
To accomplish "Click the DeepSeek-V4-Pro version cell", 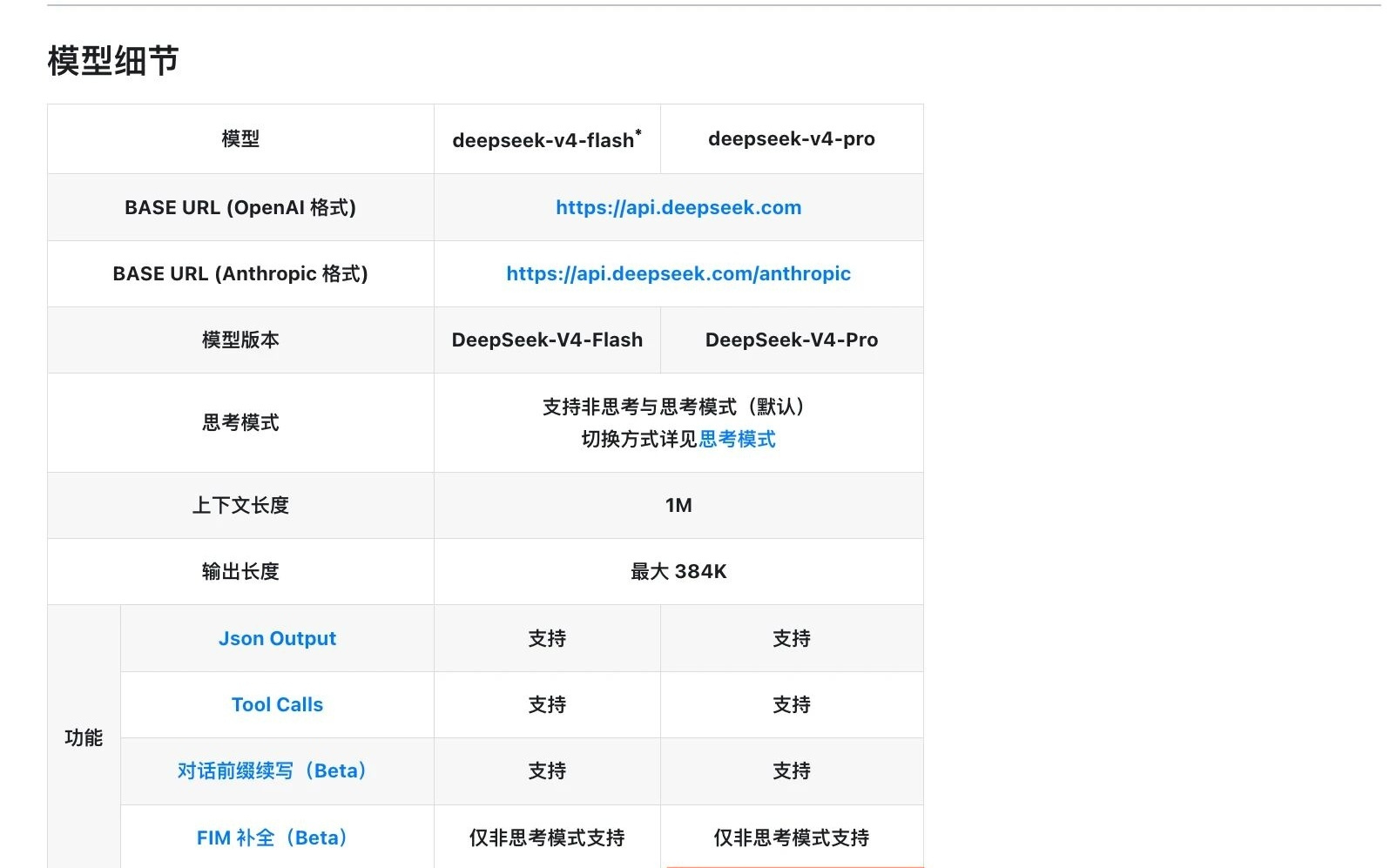I will click(792, 340).
